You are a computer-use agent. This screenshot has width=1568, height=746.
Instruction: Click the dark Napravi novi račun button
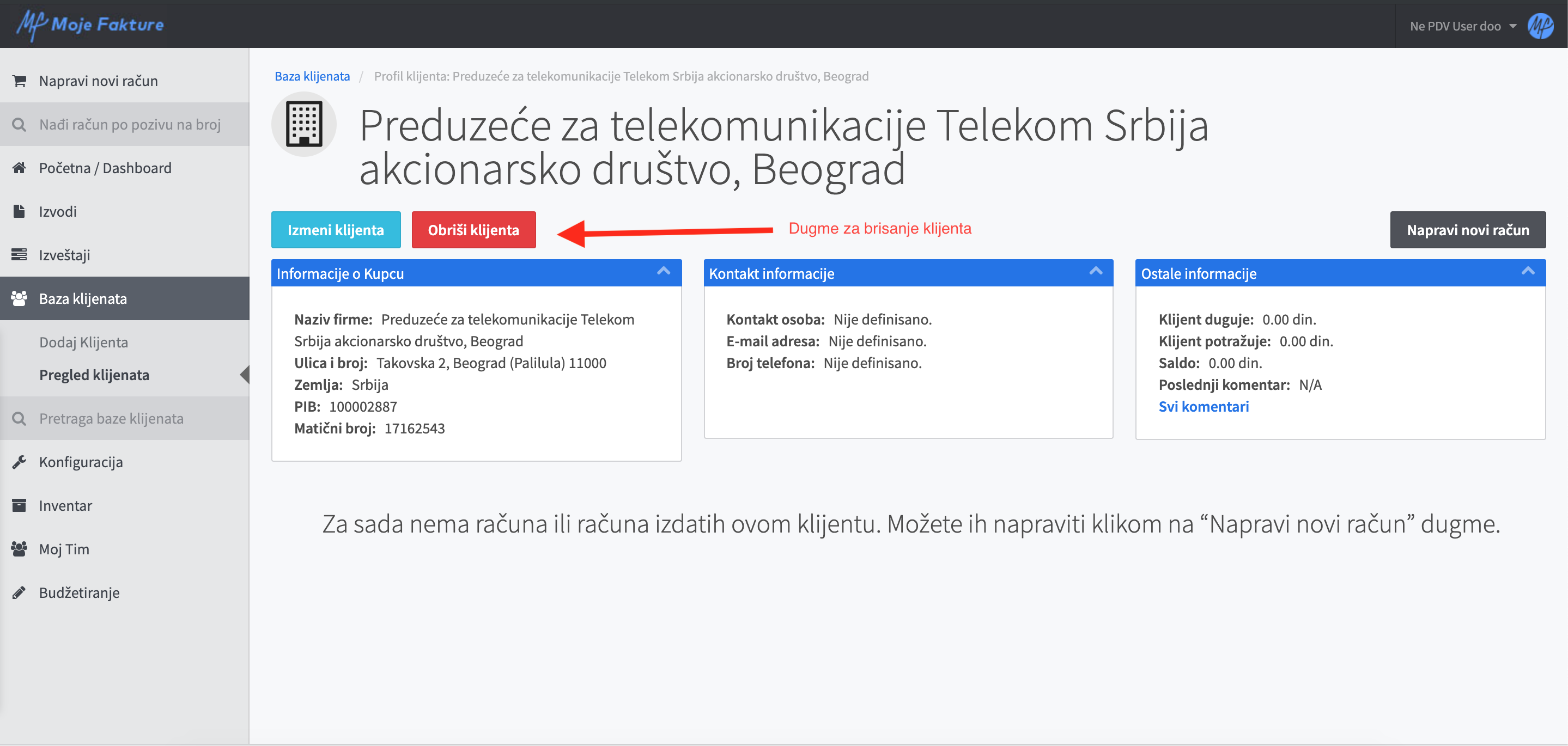(x=1468, y=230)
